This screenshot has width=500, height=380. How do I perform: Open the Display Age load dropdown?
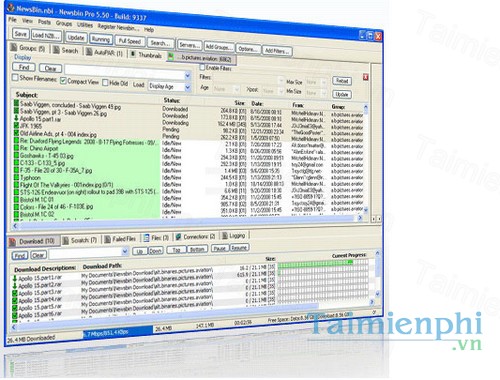tap(187, 88)
